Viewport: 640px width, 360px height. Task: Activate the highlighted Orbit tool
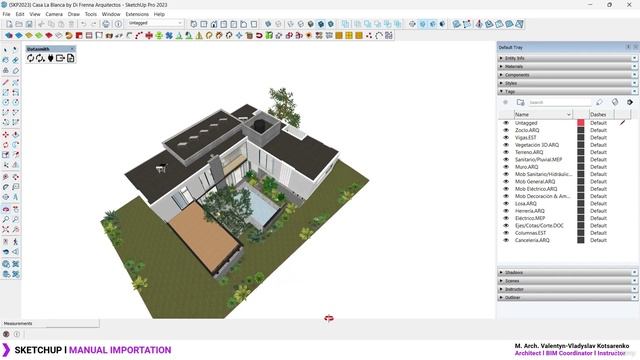(5, 209)
